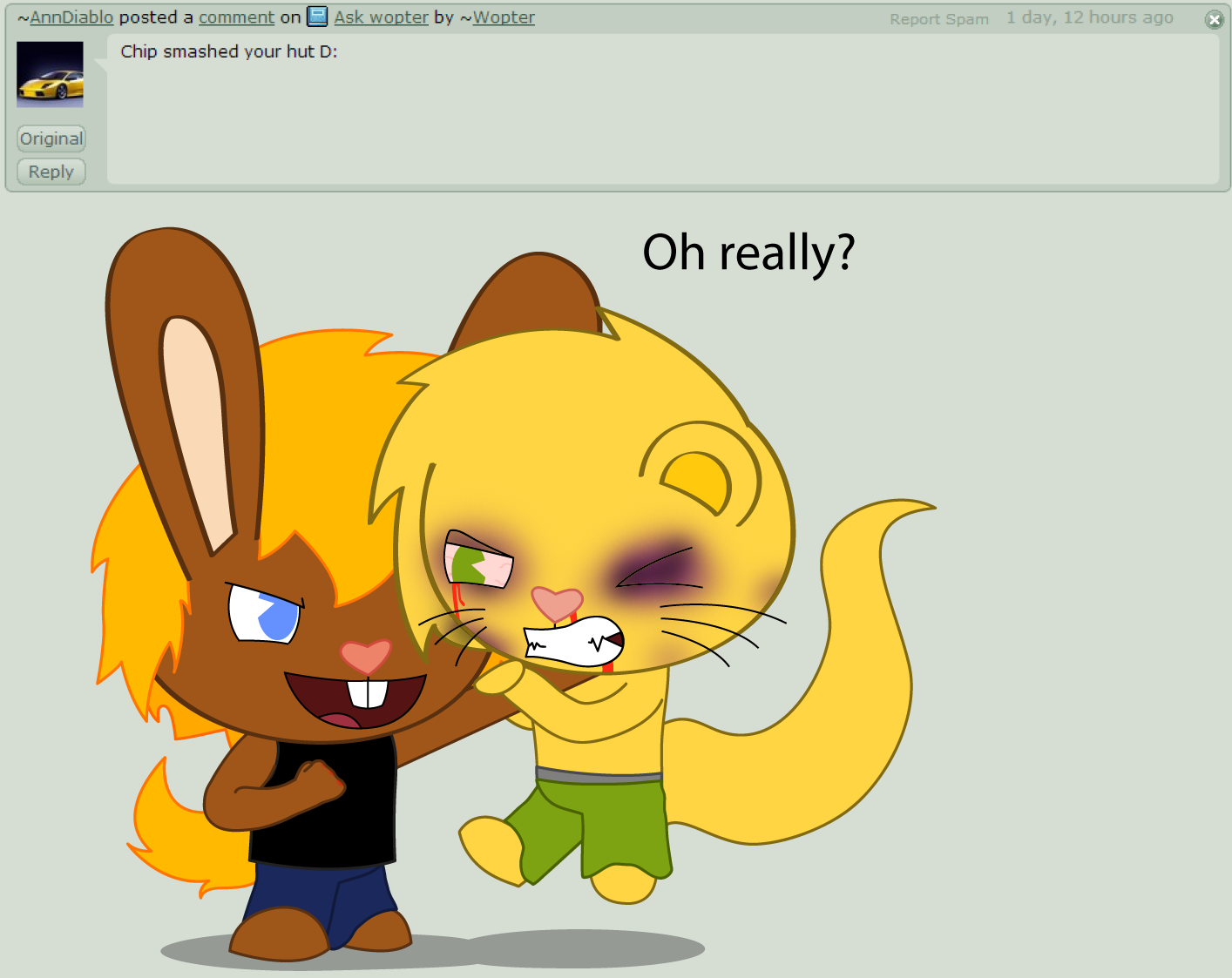Screen dimensions: 1232x978
Task: Click the journal icon beside Ask wopter
Action: pyautogui.click(x=317, y=17)
